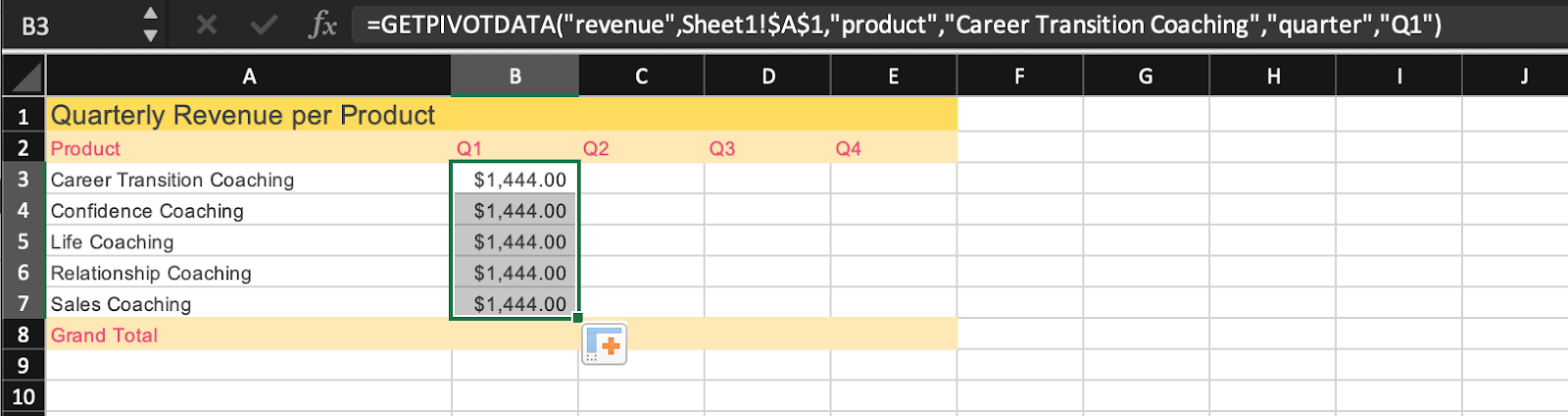The height and width of the screenshot is (416, 1568).
Task: Select column F header
Action: pos(1019,77)
